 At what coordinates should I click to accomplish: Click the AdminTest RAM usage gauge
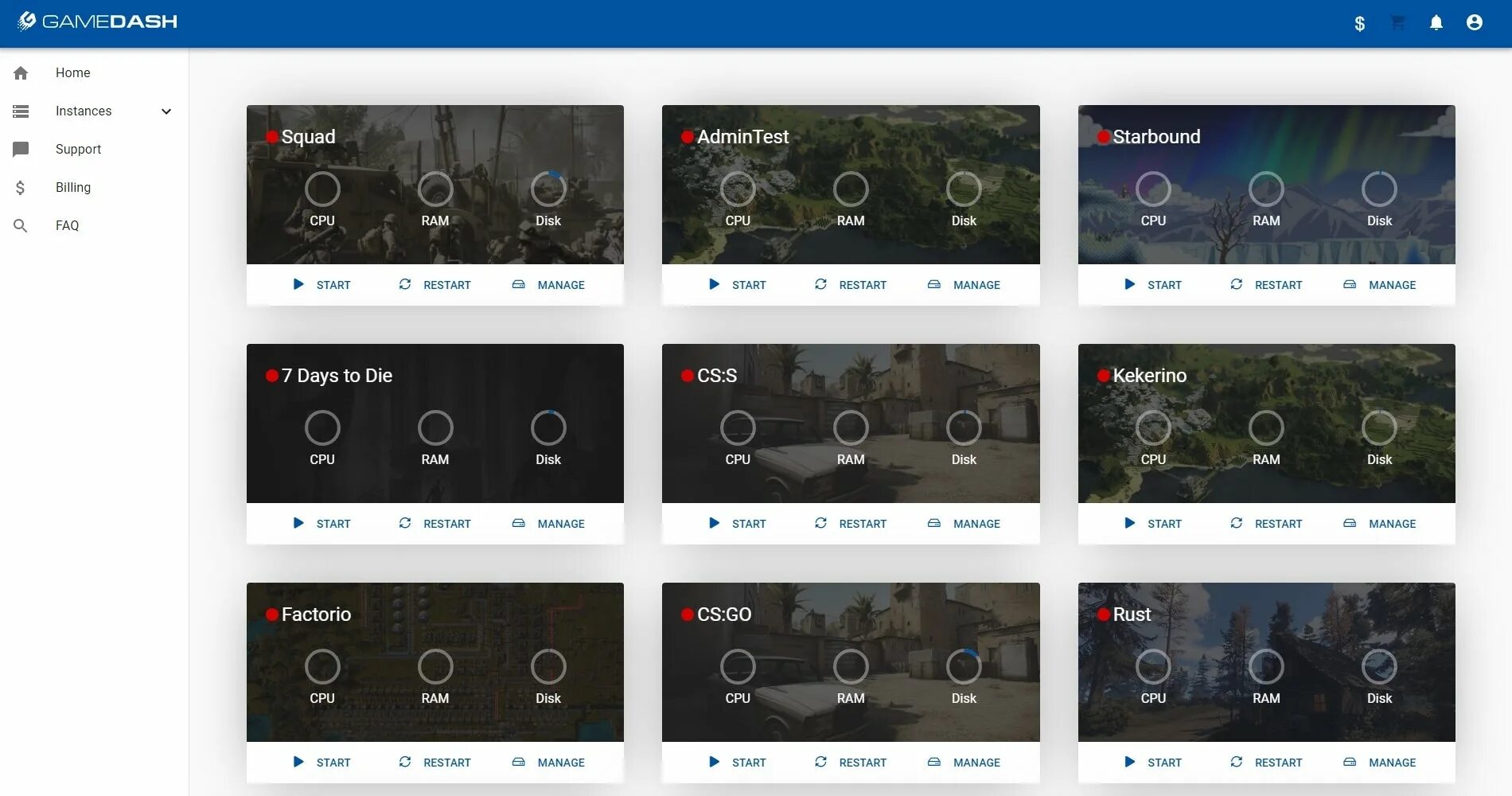tap(851, 189)
